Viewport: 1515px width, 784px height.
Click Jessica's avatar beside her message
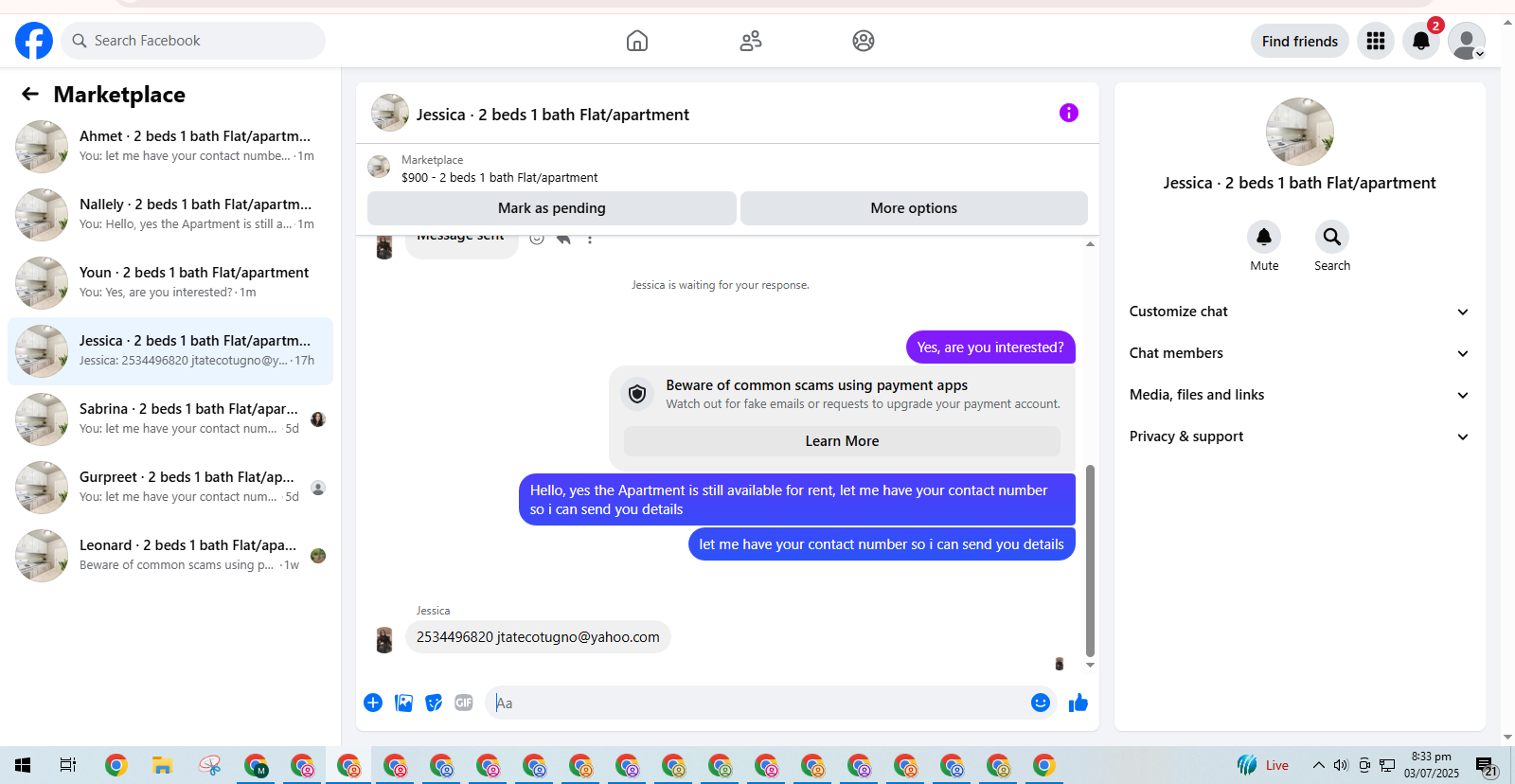(384, 640)
